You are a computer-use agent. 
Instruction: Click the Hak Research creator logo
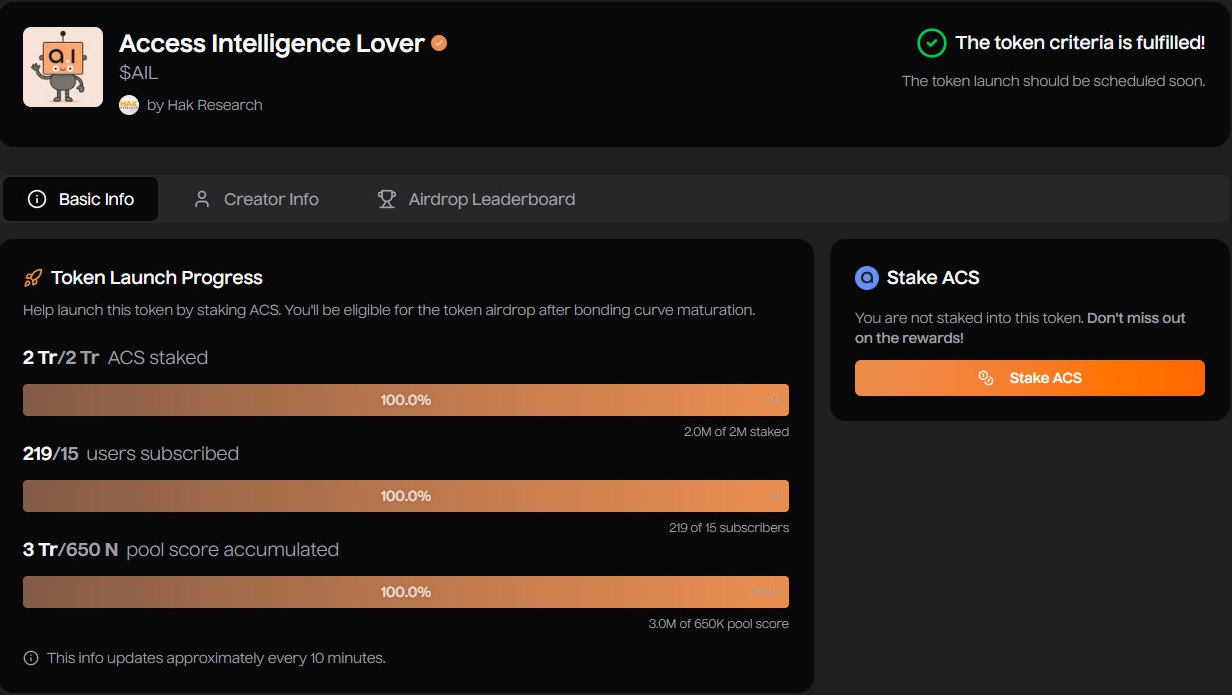129,105
